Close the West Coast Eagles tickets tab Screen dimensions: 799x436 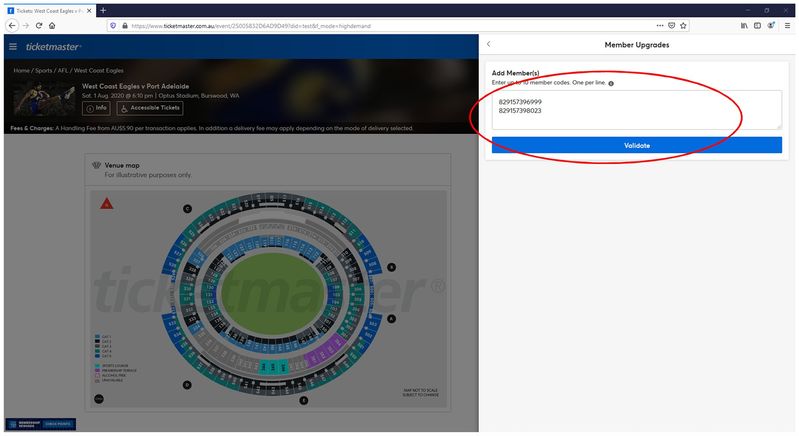point(89,10)
